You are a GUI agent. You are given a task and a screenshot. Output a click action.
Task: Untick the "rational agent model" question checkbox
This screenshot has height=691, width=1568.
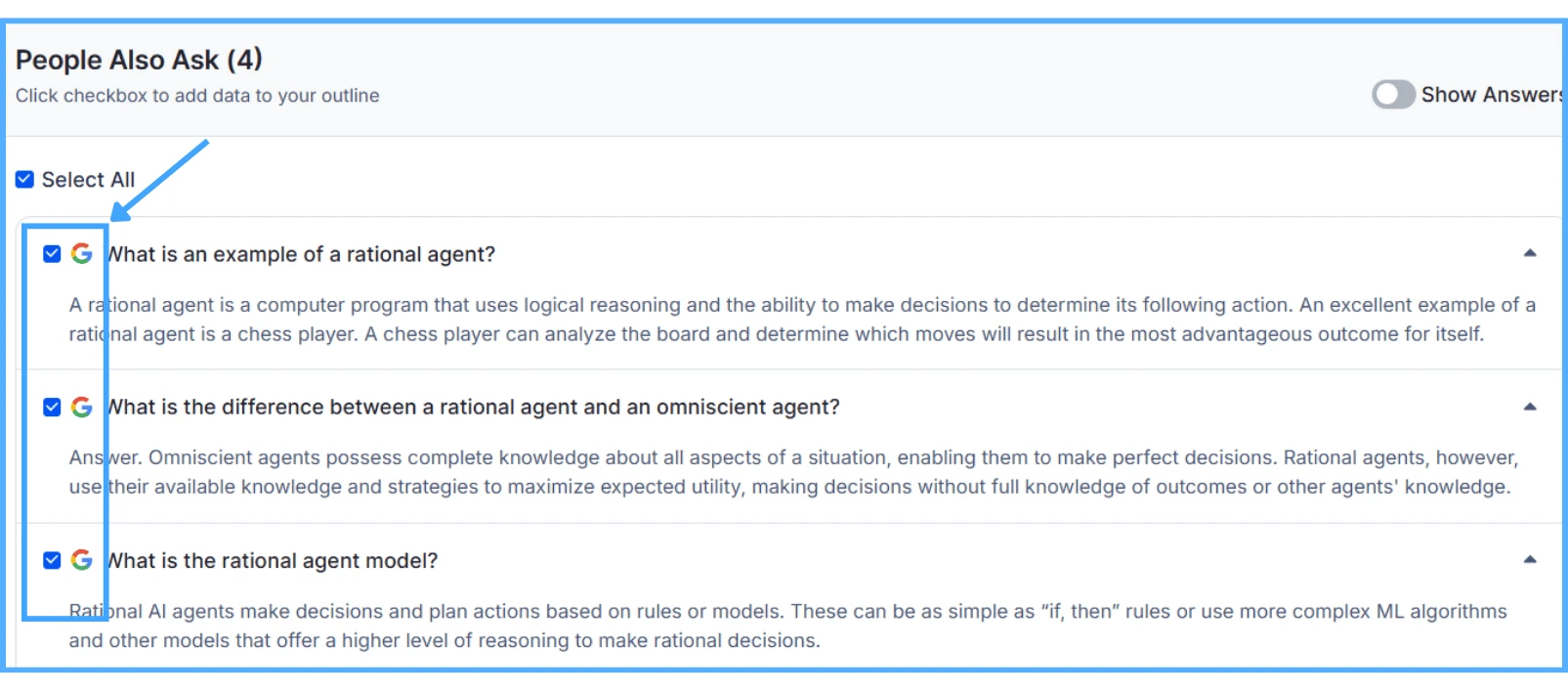53,560
